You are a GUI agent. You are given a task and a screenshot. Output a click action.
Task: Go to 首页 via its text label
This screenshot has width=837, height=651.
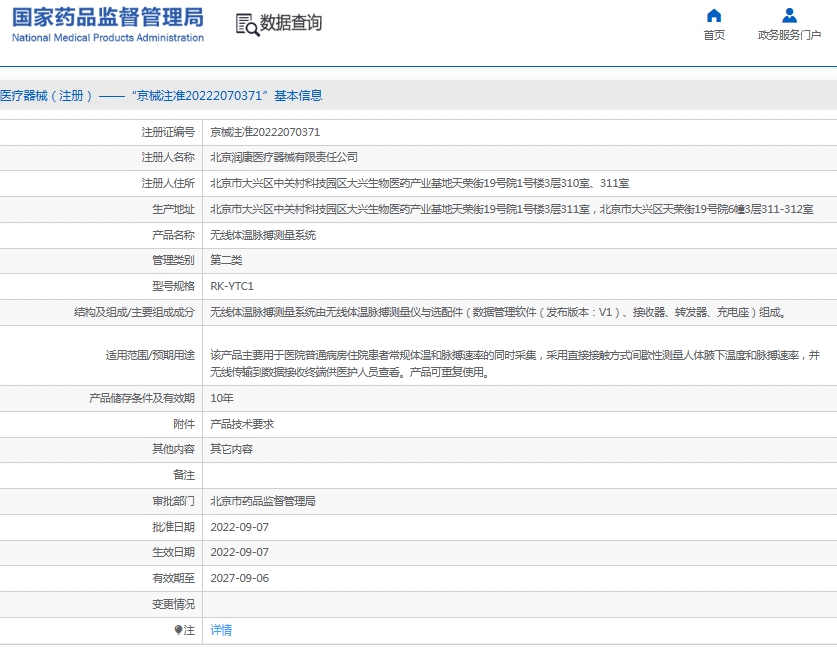714,35
